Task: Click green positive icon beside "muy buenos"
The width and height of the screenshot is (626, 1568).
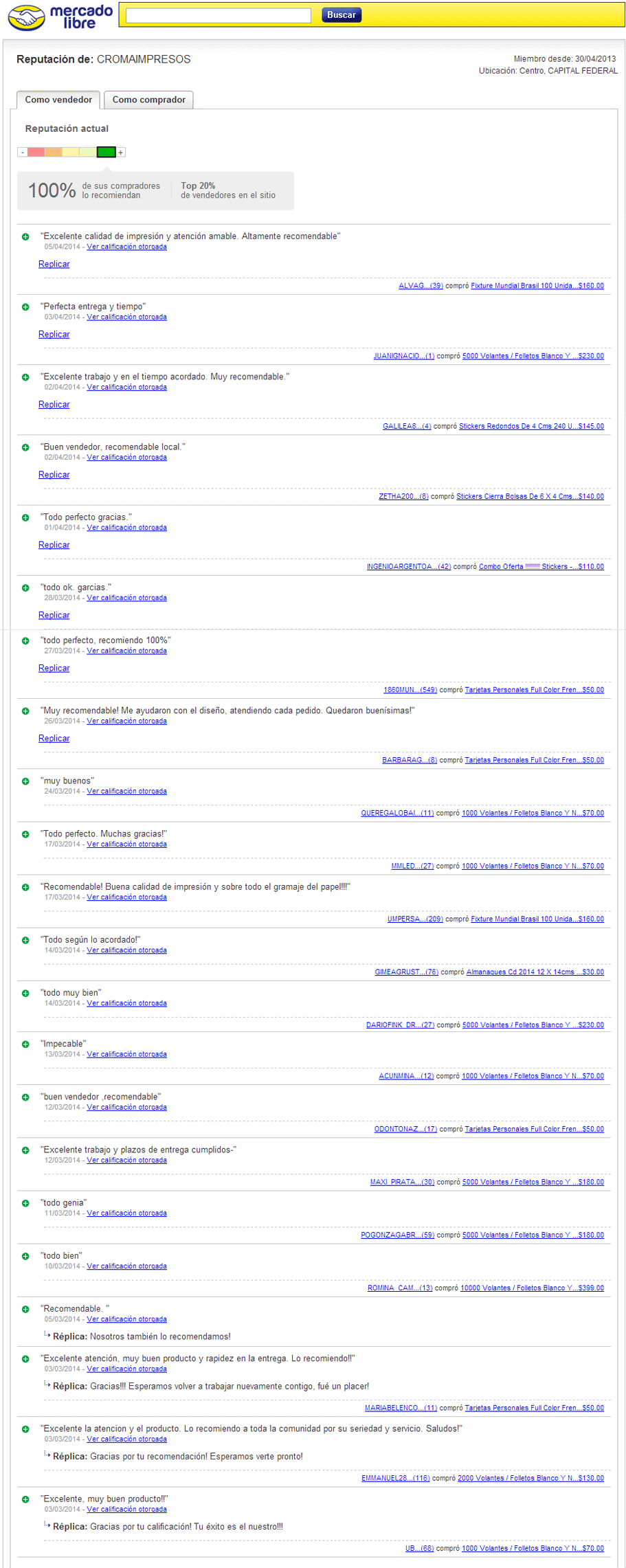Action: 25,781
